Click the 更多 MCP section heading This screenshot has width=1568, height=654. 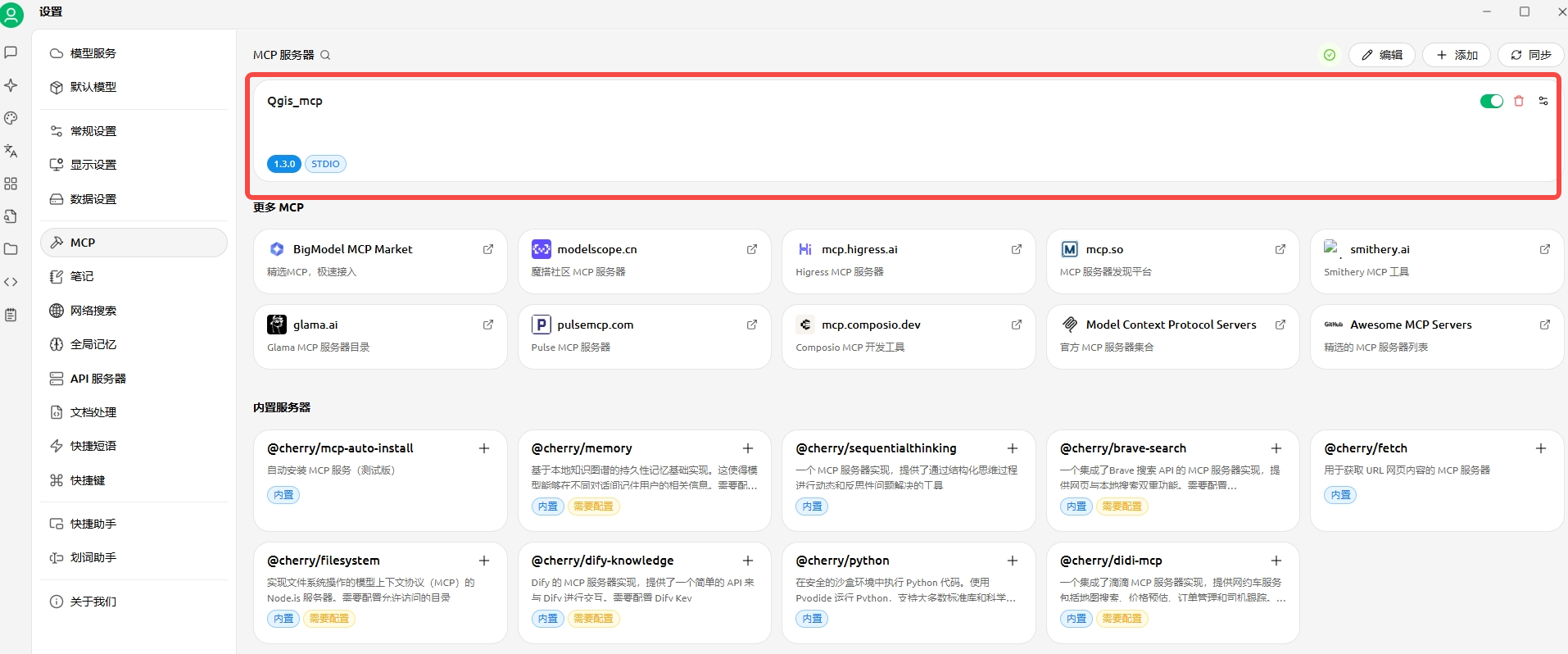pyautogui.click(x=279, y=207)
